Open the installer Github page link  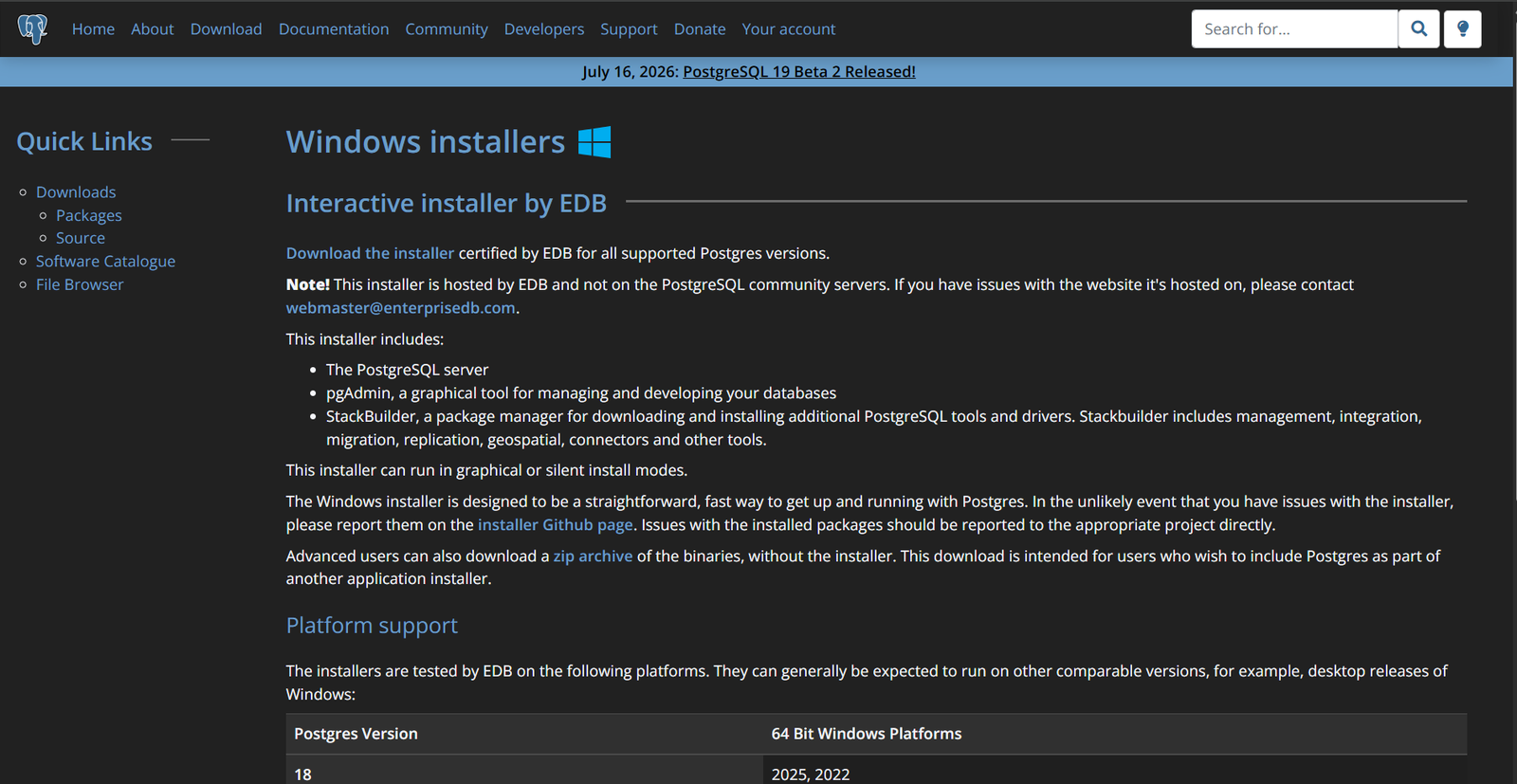coord(556,524)
